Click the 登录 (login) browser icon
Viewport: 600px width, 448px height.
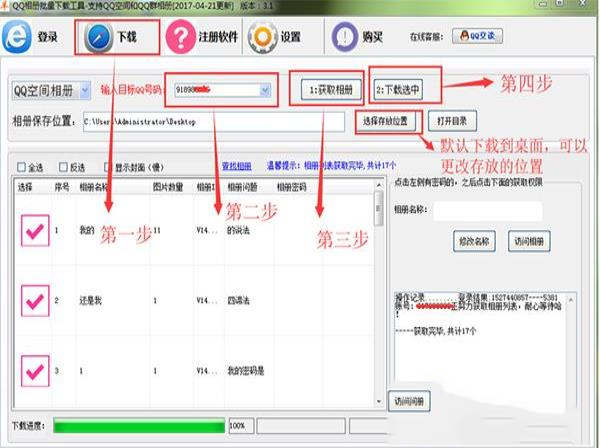point(17,38)
